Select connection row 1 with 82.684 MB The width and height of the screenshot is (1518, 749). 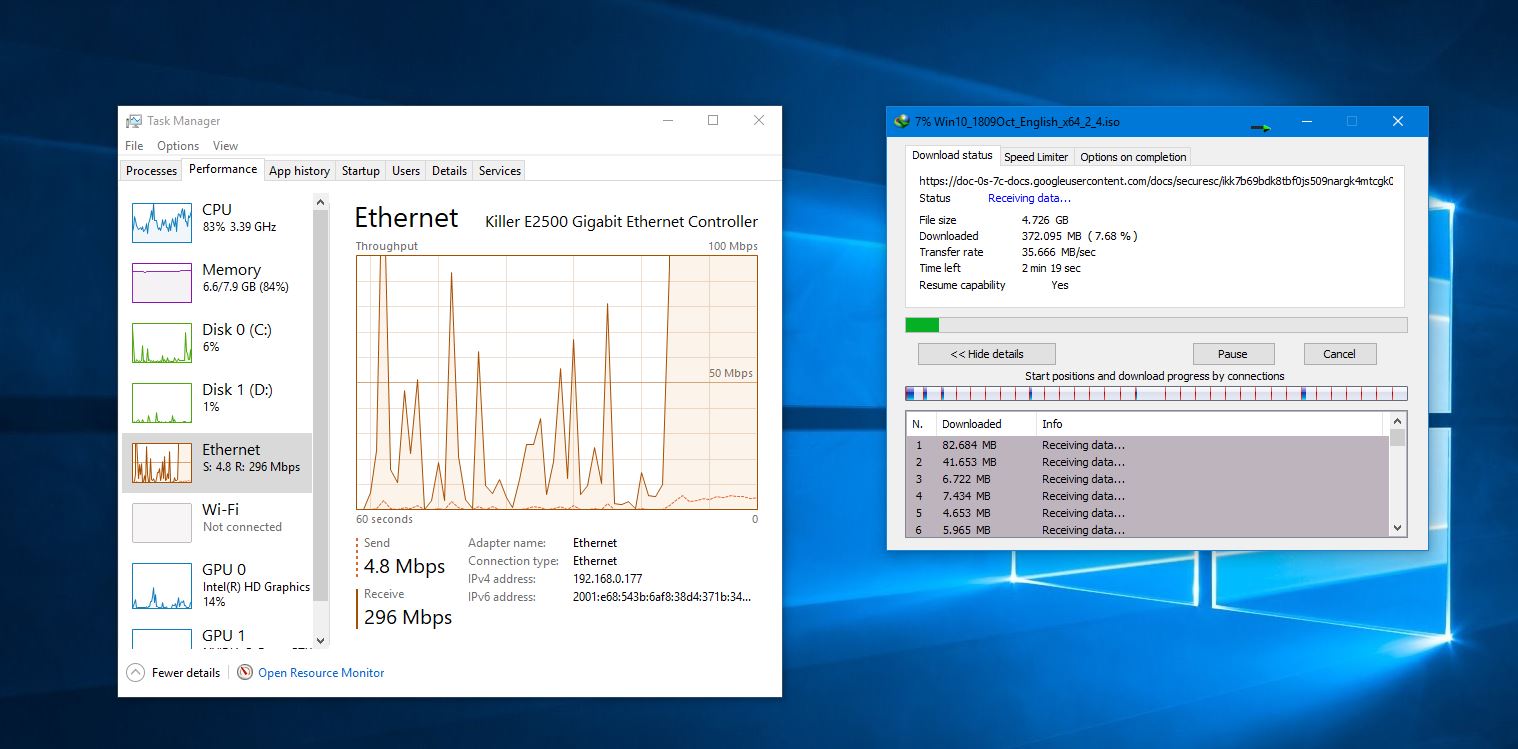click(x=1147, y=445)
